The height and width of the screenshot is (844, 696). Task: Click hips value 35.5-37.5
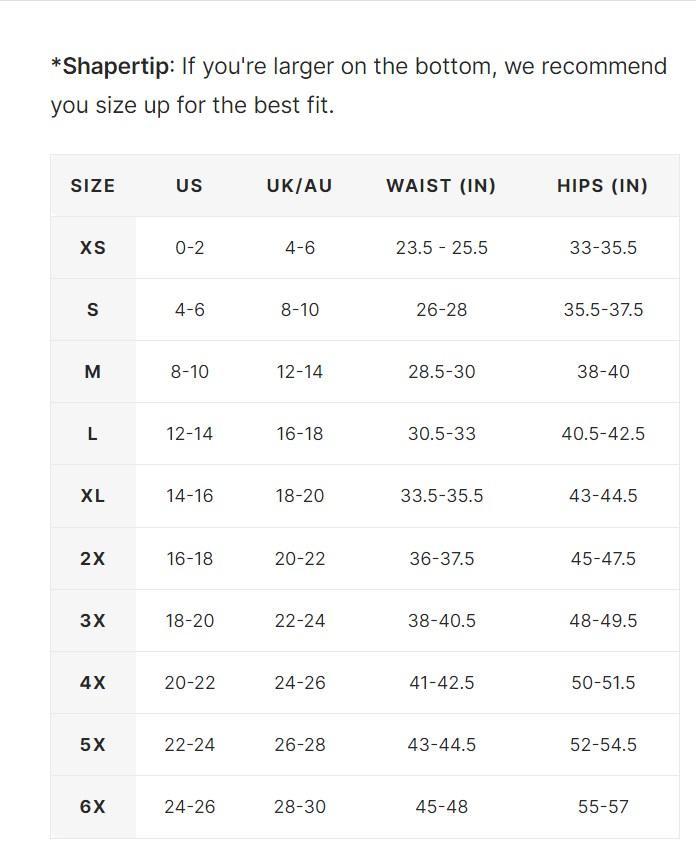coord(603,310)
